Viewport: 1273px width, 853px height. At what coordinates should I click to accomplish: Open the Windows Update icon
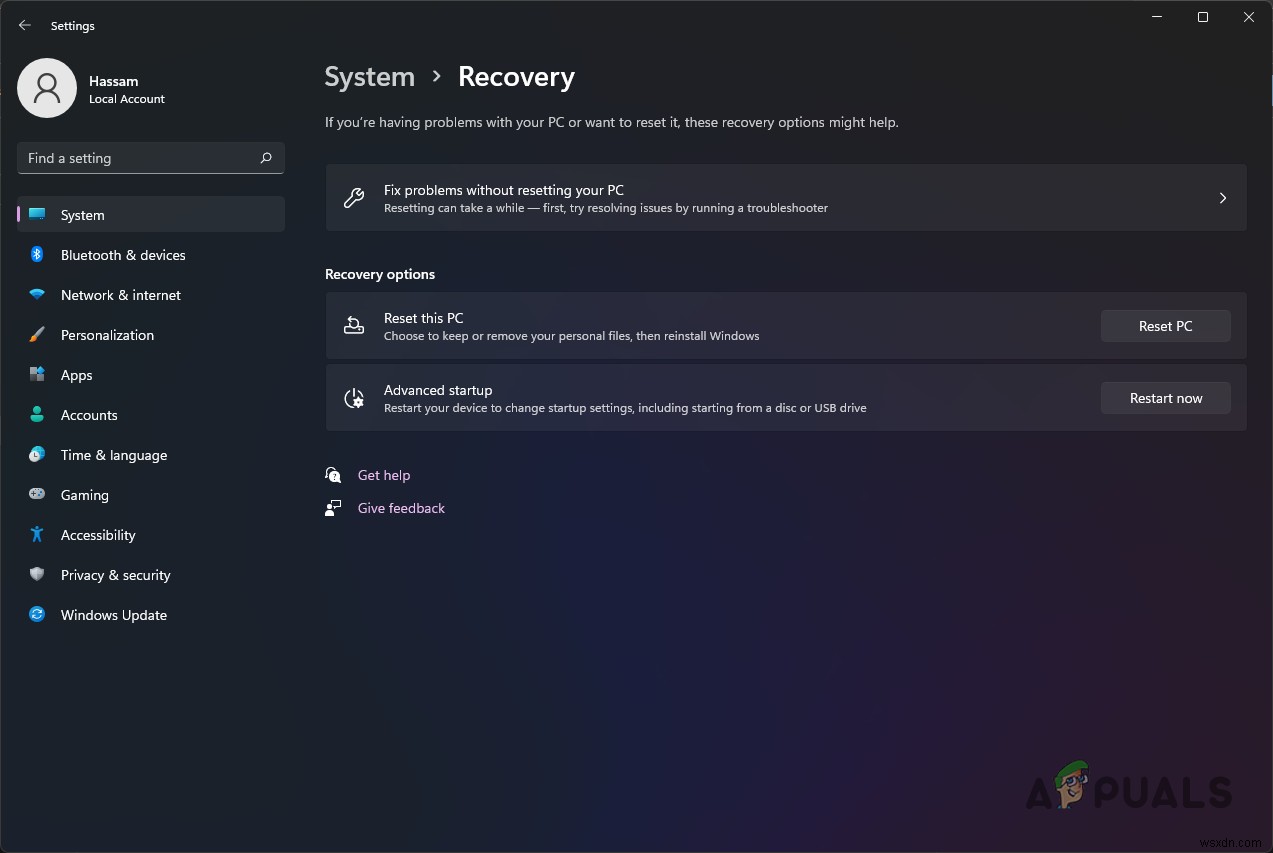click(x=37, y=615)
